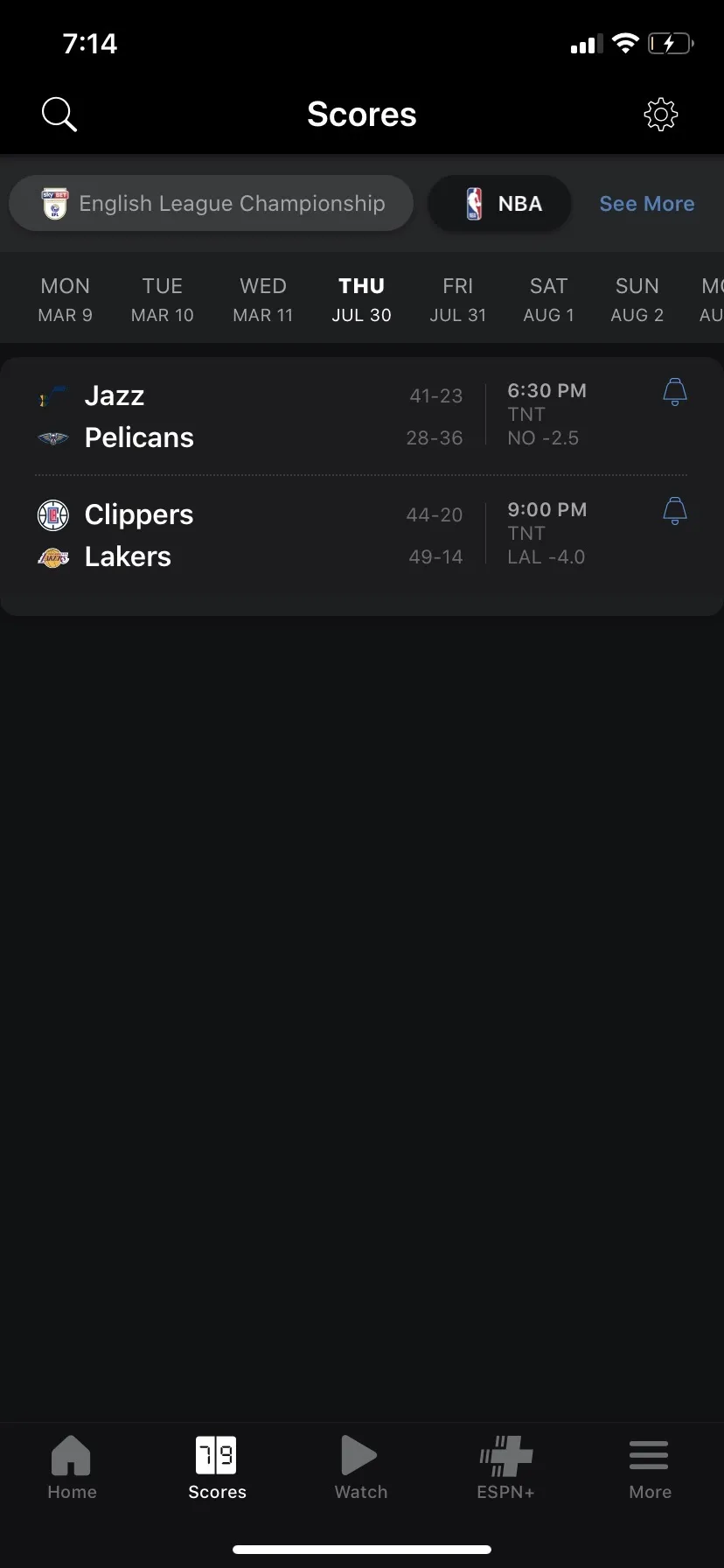Select Sunday Aug 2 date
Image resolution: width=724 pixels, height=1568 pixels.
click(x=637, y=299)
